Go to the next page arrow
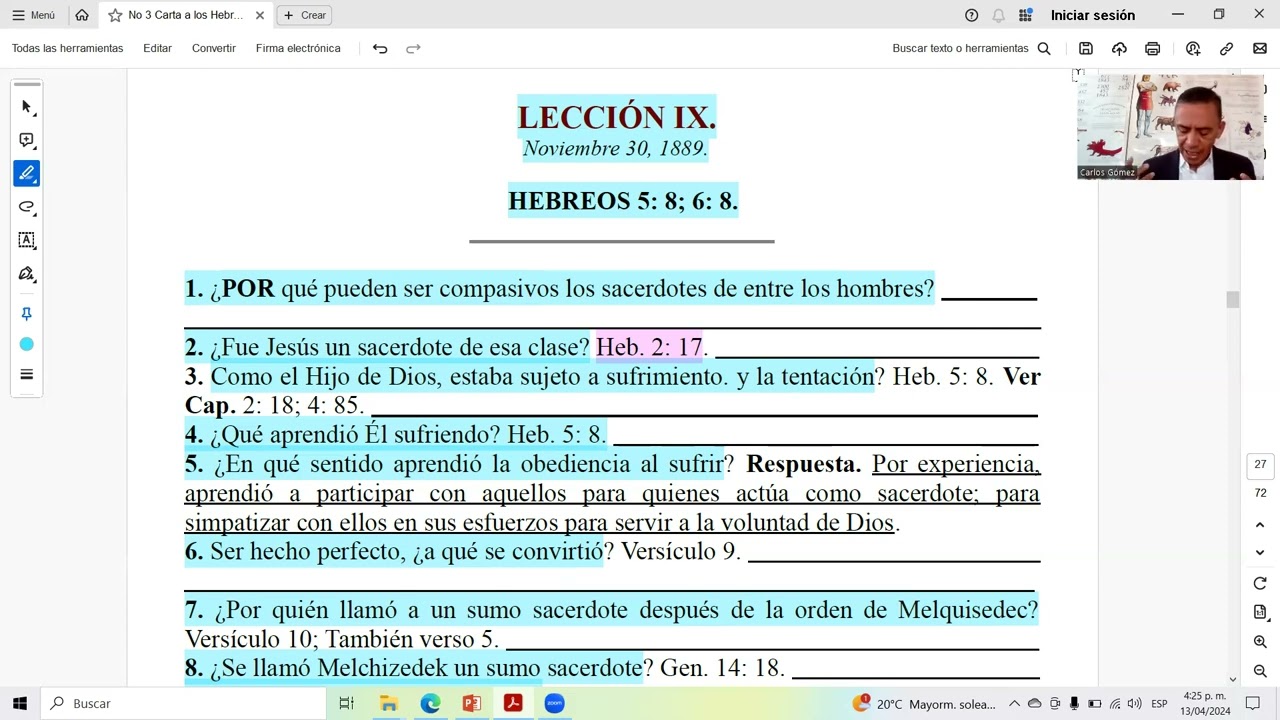Screen dimensions: 1280x720 (1260, 552)
